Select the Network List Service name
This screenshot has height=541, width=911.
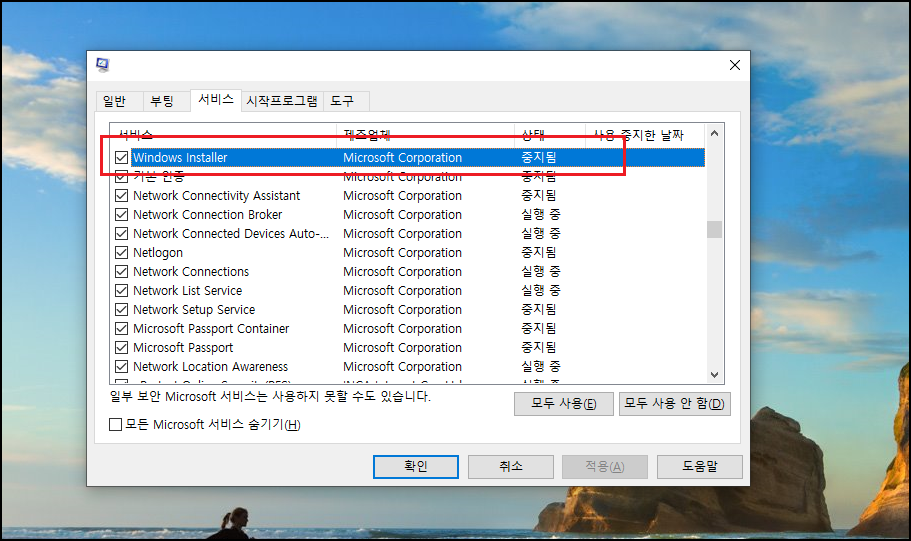tap(188, 291)
